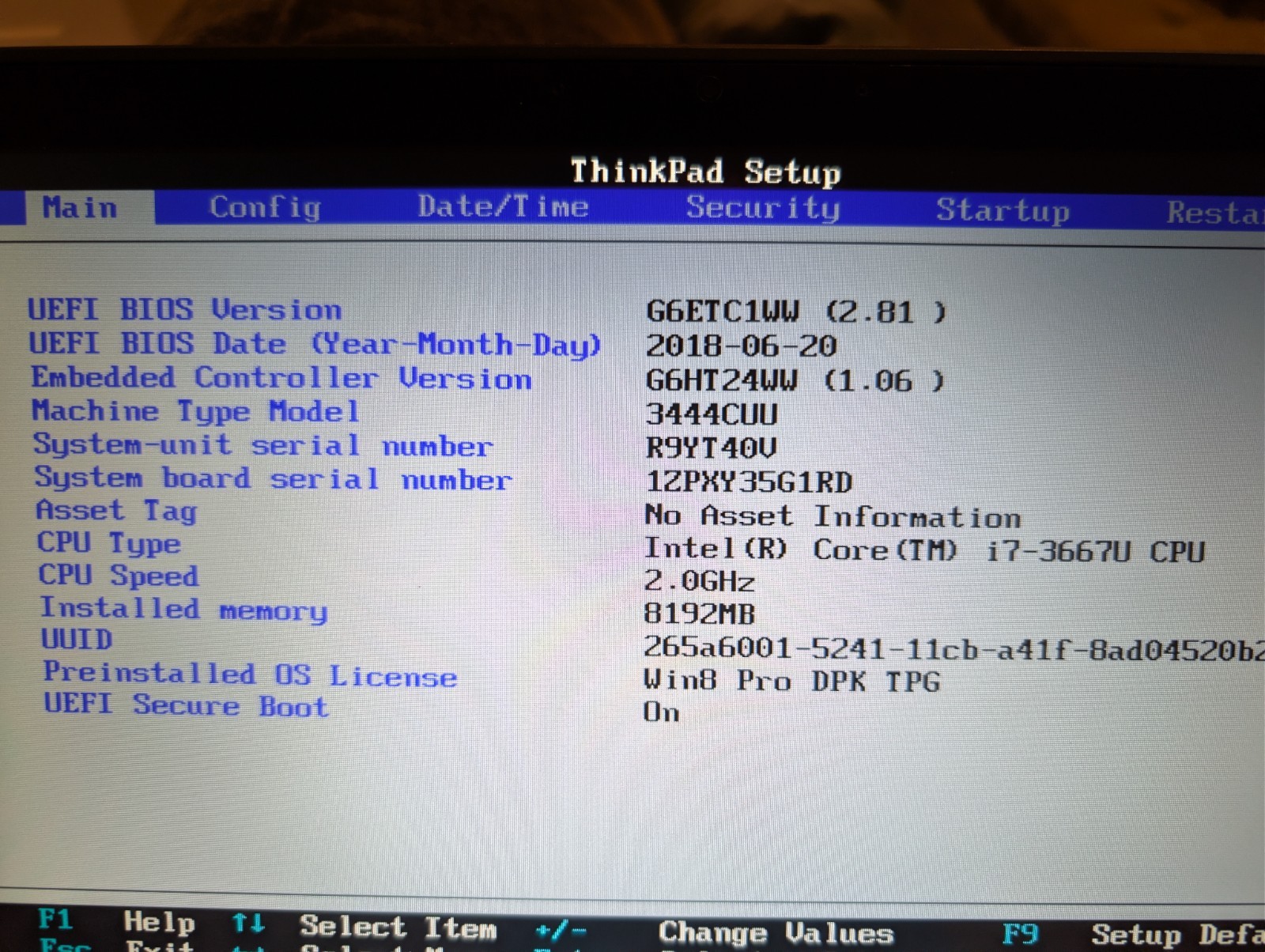The height and width of the screenshot is (952, 1265).
Task: Click the up/down arrows Select Item hint
Action: 364,926
